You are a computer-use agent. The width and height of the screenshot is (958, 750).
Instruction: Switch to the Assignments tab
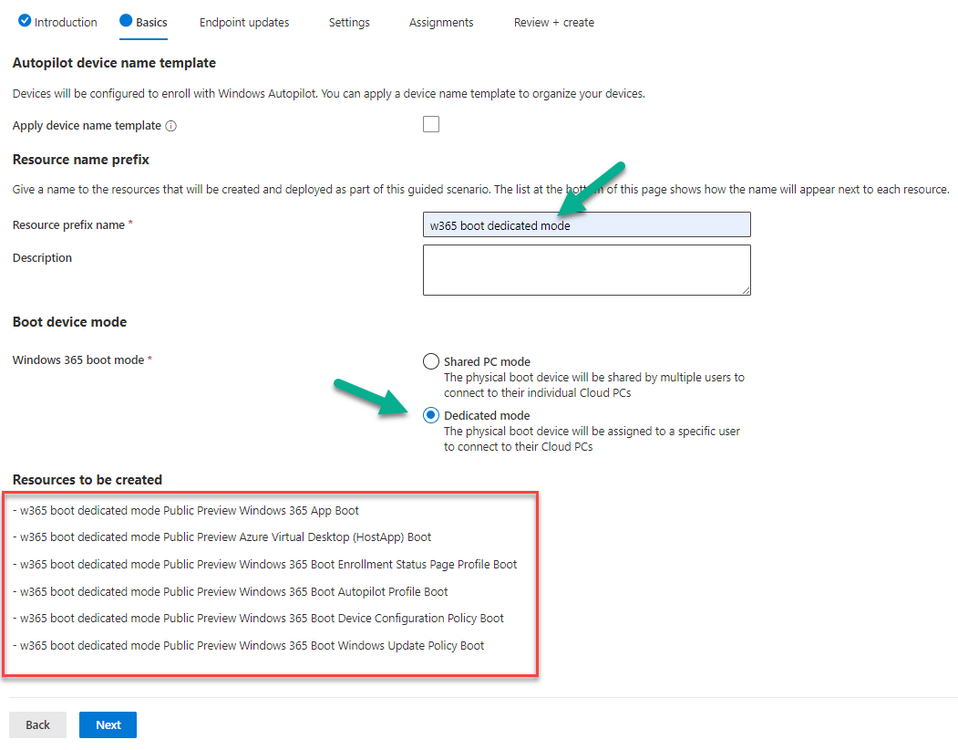[441, 22]
